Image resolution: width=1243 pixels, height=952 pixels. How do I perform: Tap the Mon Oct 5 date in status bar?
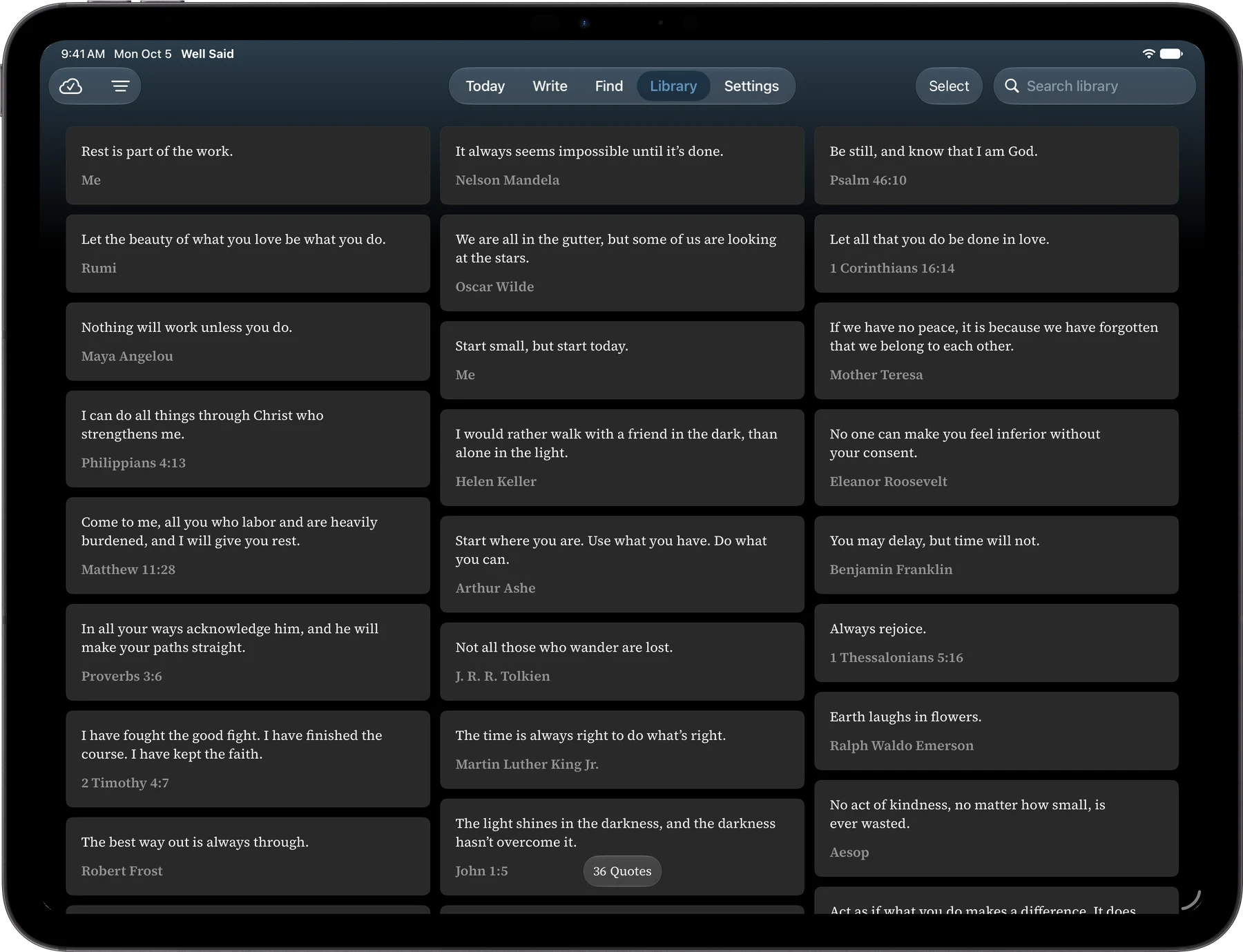tap(143, 54)
